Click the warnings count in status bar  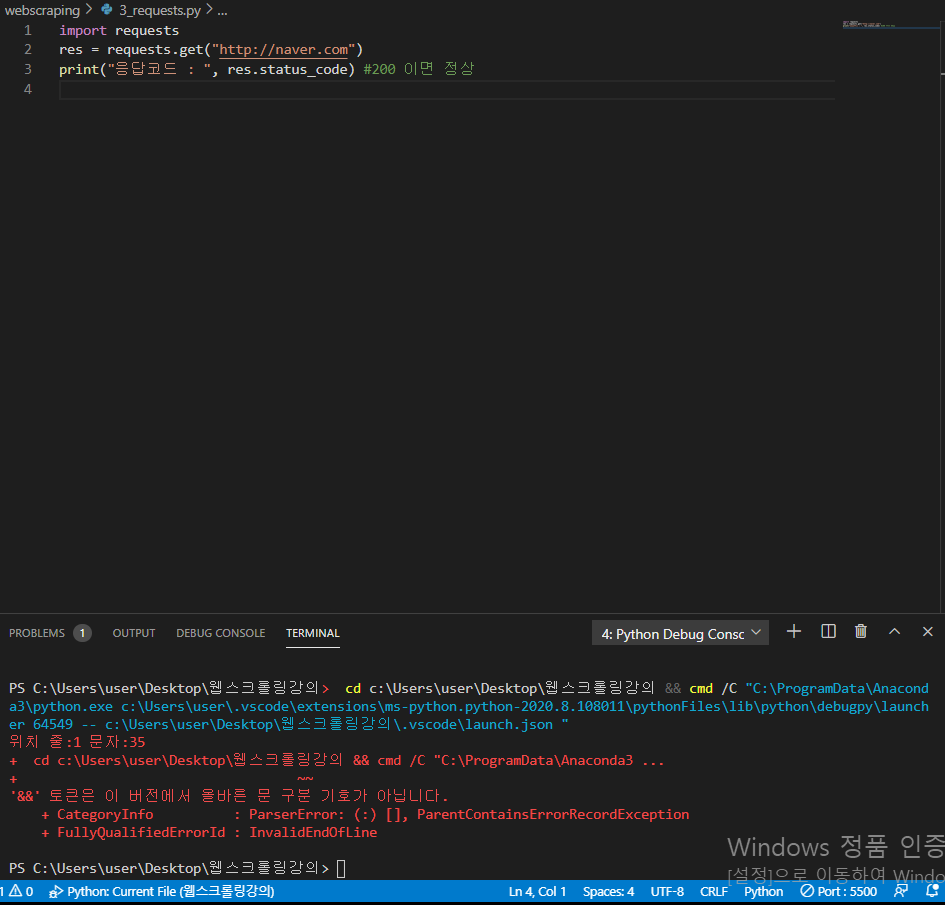pos(20,892)
